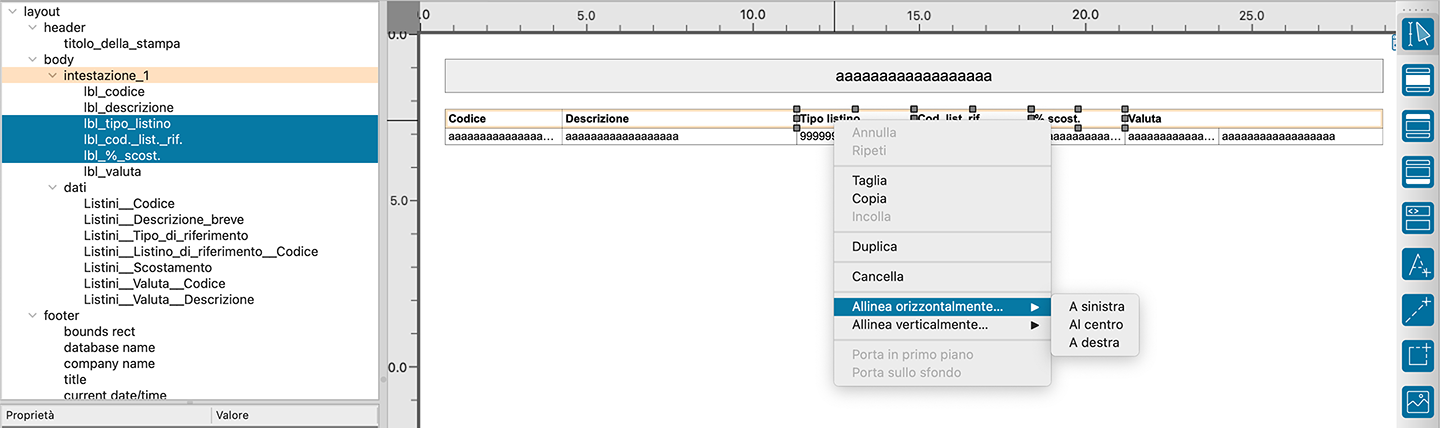The image size is (1440, 428).
Task: Click the code field tool icon
Action: [x=1419, y=218]
